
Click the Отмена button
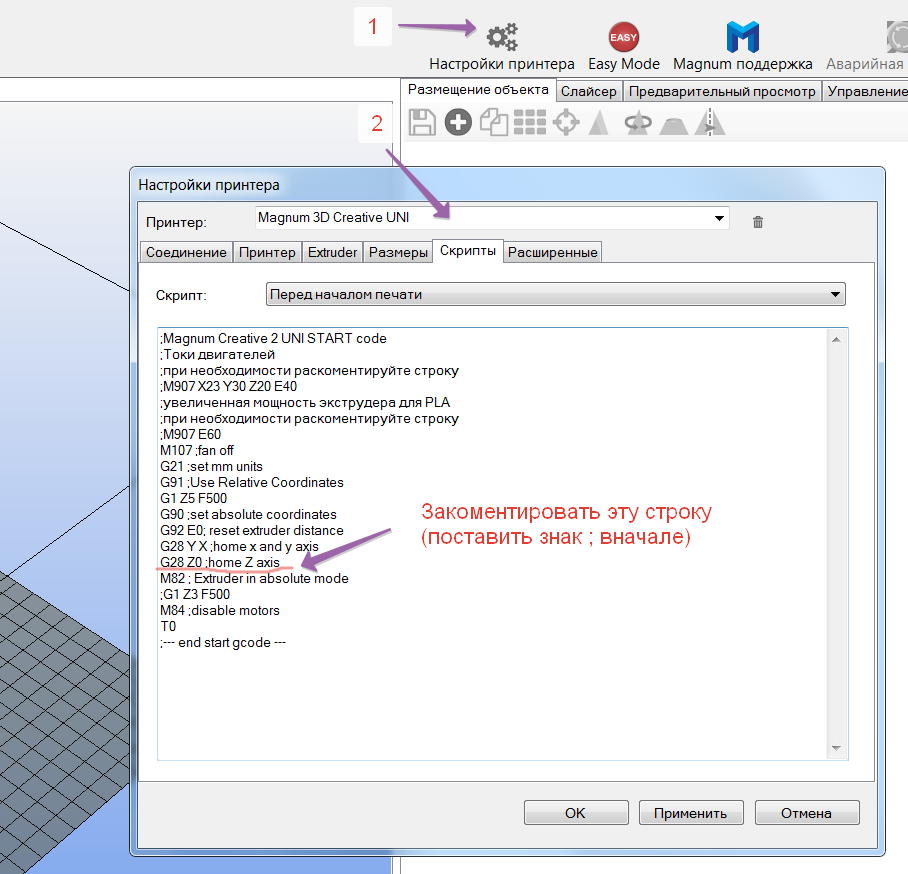click(x=807, y=813)
